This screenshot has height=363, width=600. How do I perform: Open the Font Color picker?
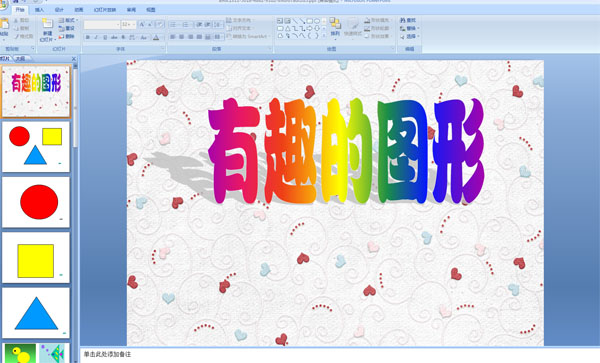click(x=156, y=37)
